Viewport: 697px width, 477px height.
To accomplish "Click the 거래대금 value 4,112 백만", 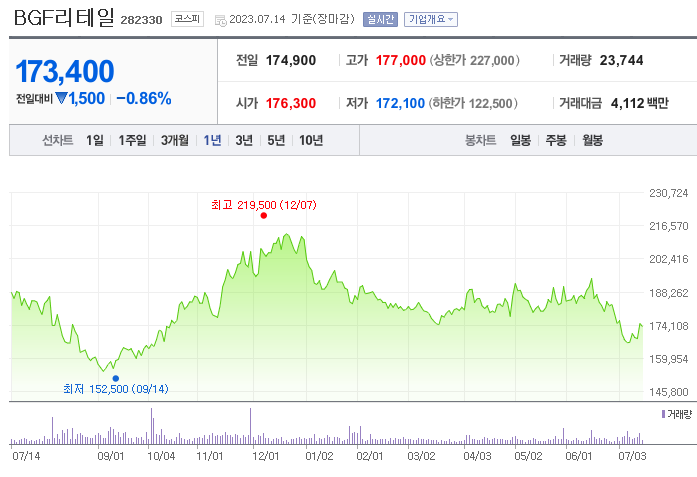I will click(x=640, y=103).
